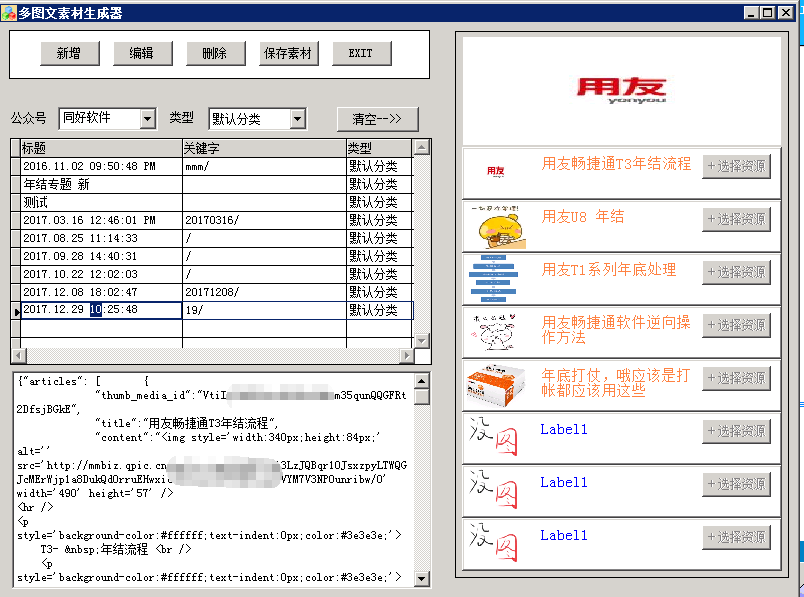Click table's horizontal scrollbar left arrow
The image size is (804, 597).
click(19, 355)
